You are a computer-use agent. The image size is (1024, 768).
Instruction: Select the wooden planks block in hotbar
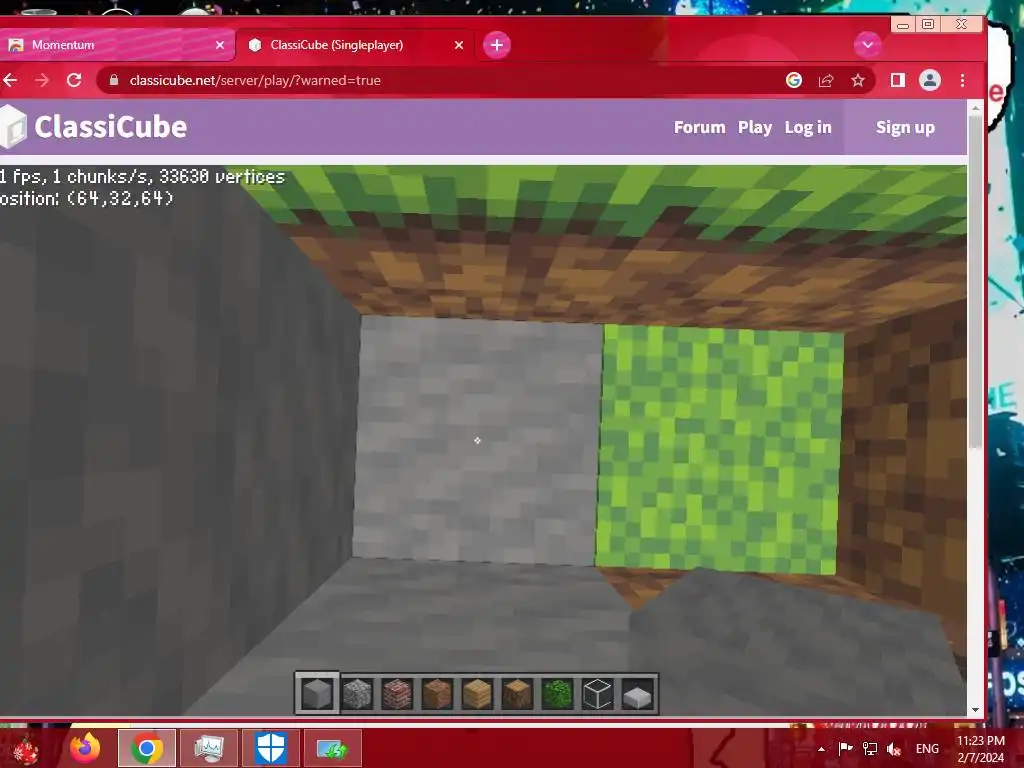477,694
